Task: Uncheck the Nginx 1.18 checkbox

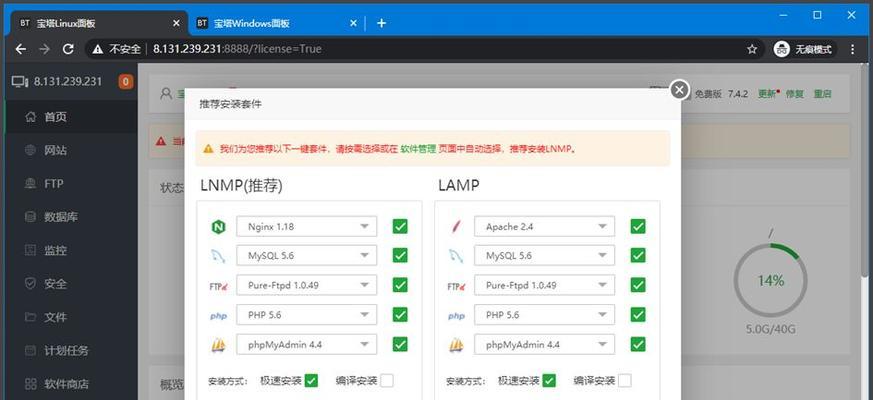Action: point(400,226)
